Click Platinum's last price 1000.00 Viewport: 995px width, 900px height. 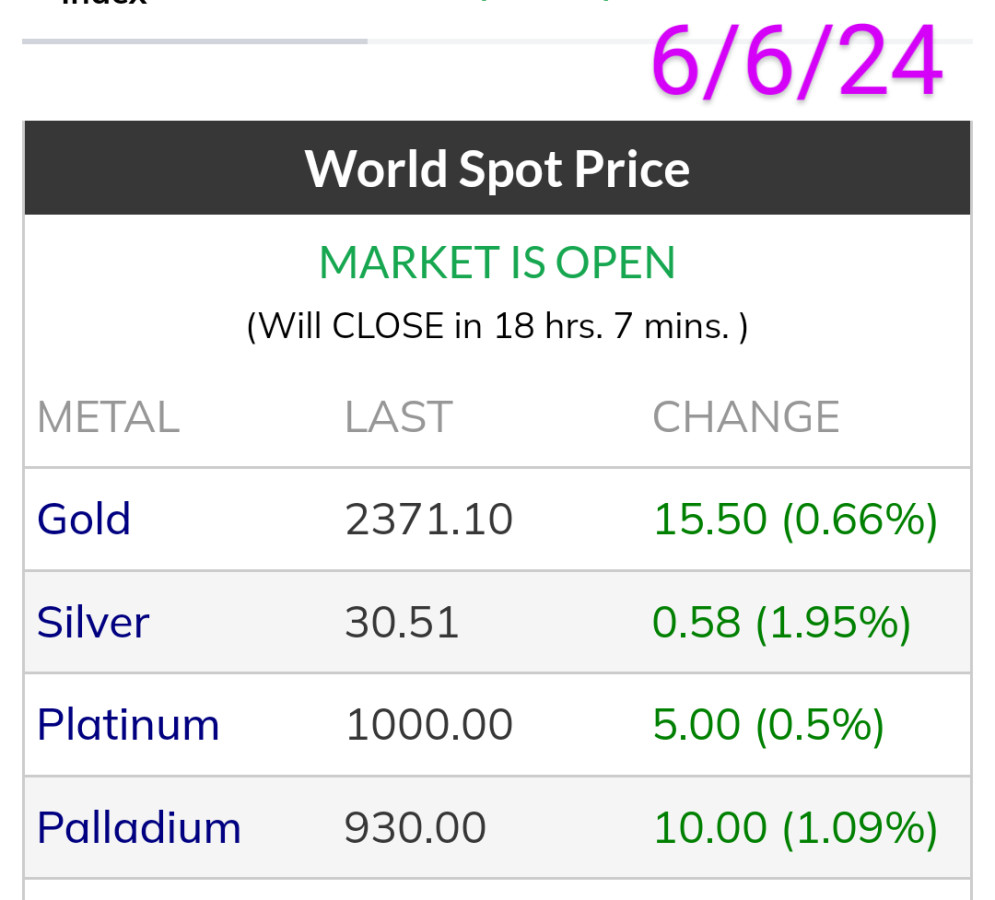click(x=429, y=724)
